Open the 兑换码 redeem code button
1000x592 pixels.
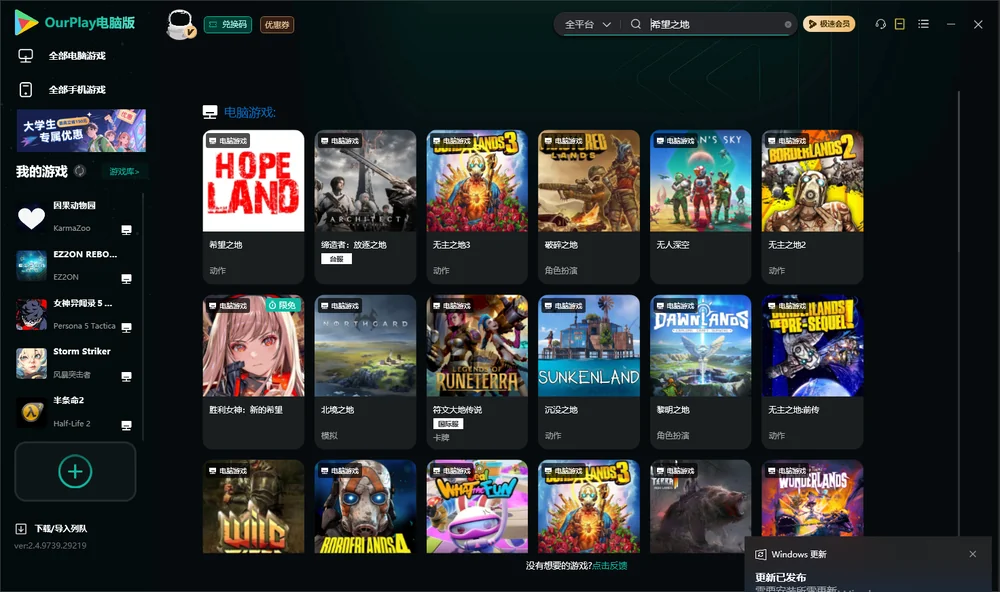coord(228,25)
